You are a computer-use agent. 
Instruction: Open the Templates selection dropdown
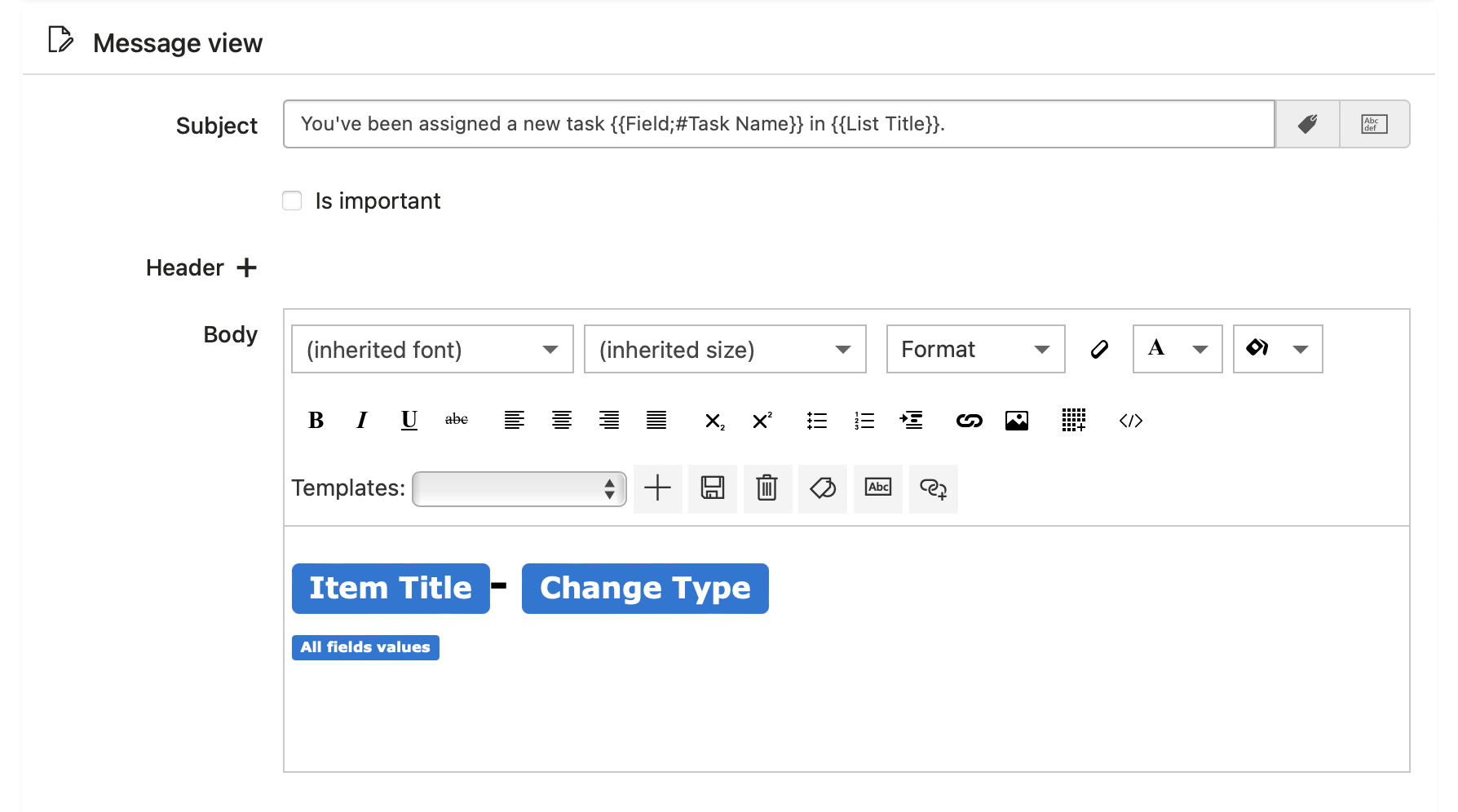[519, 488]
